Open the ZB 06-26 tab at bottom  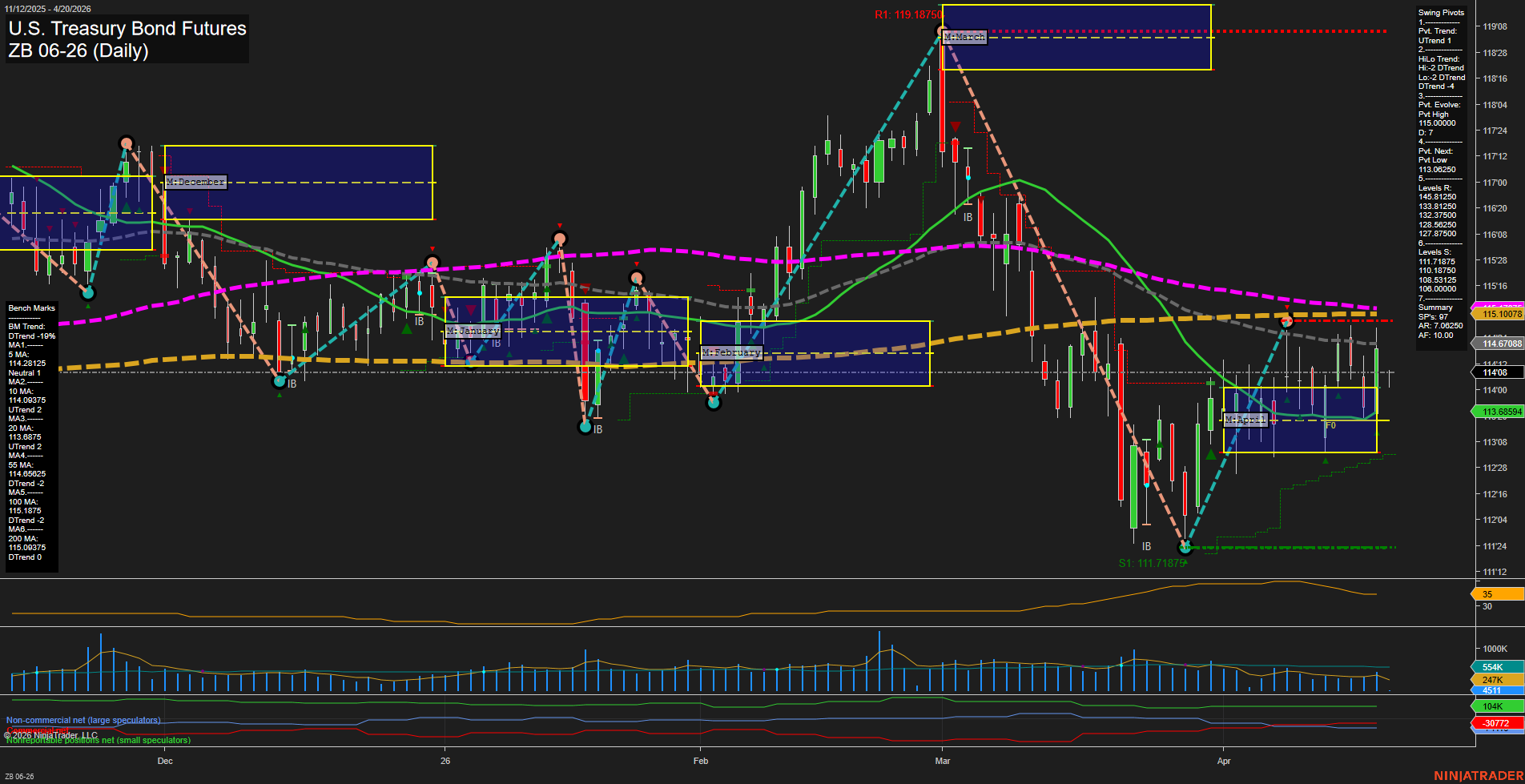click(x=19, y=776)
